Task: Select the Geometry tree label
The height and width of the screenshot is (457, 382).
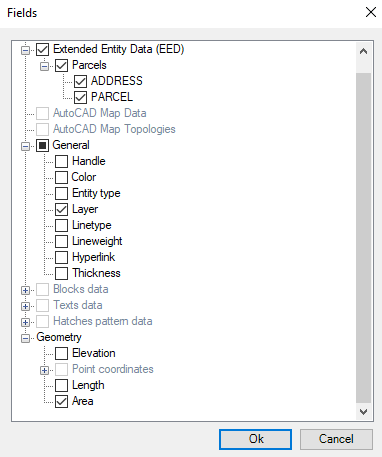Action: pyautogui.click(x=59, y=337)
